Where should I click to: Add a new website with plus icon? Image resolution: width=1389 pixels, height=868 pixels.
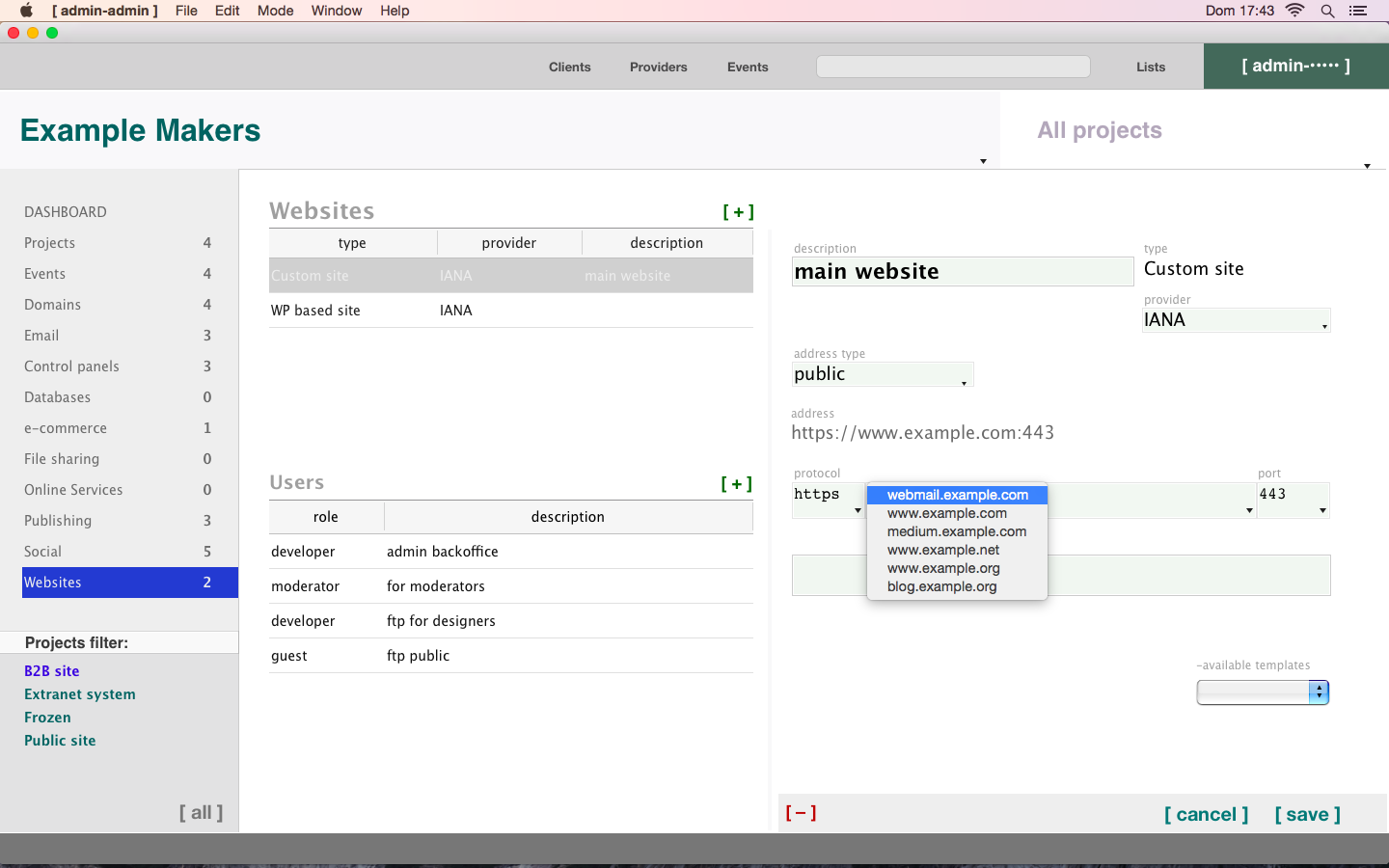pyautogui.click(x=738, y=212)
